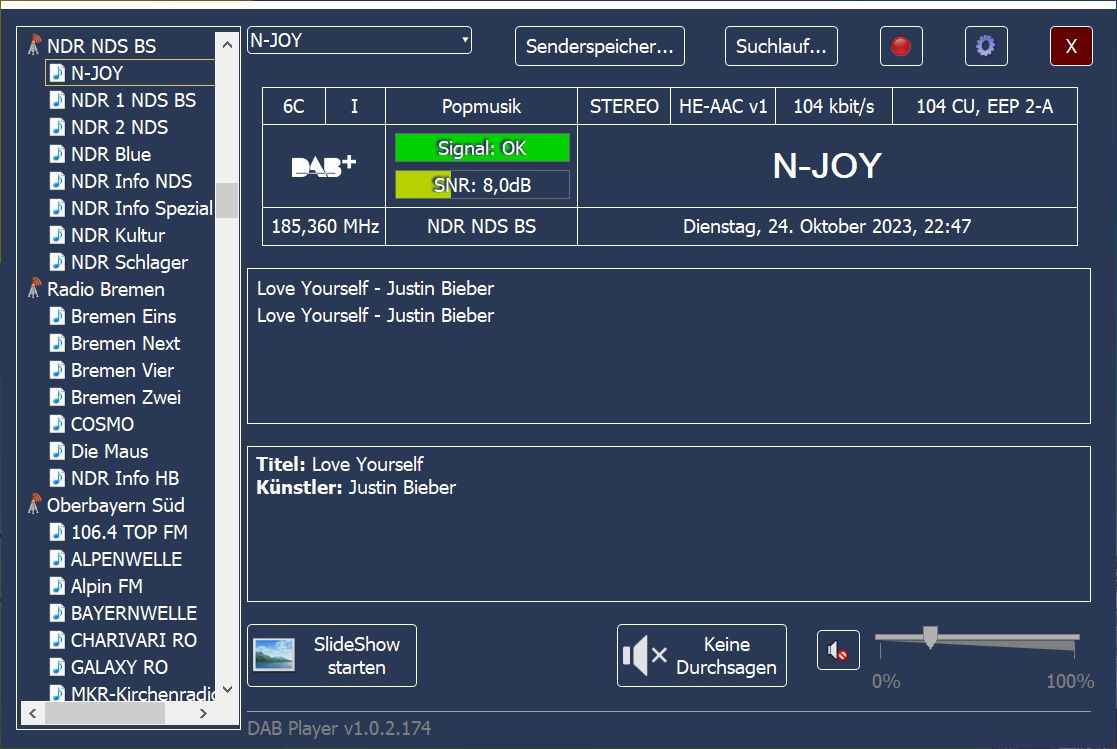Click the Künstler: Justin Bieber line

pos(356,487)
